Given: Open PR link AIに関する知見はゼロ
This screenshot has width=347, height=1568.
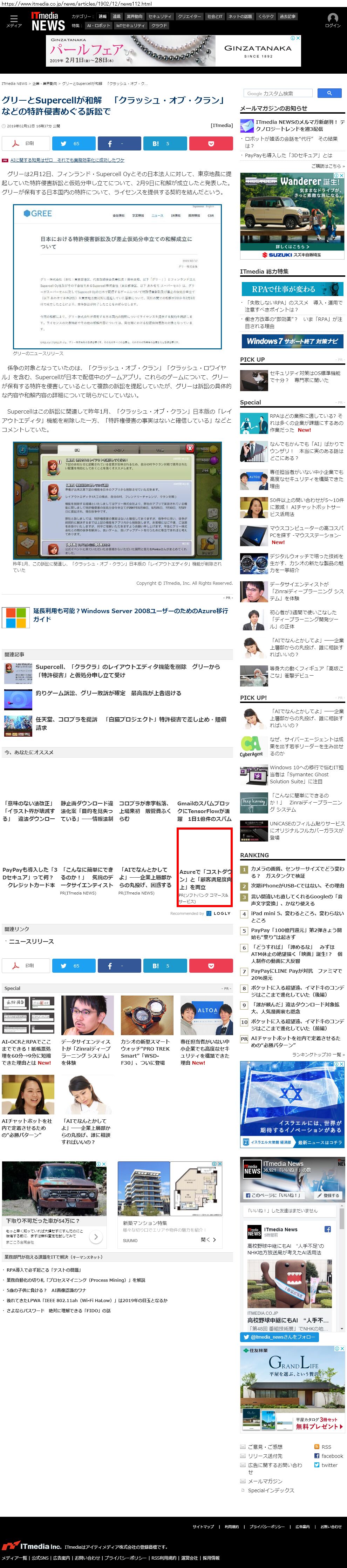Looking at the screenshot, I should [x=67, y=160].
